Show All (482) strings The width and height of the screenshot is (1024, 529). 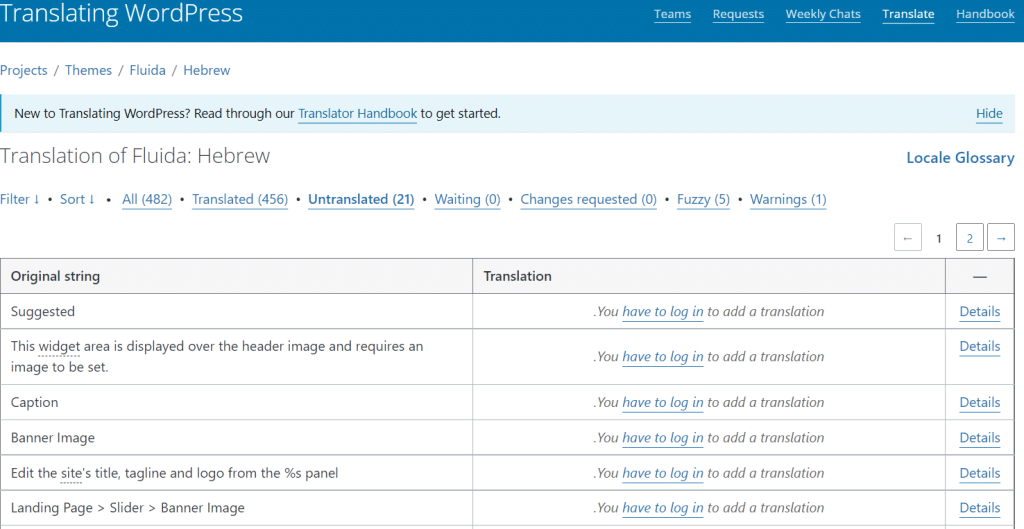click(147, 199)
